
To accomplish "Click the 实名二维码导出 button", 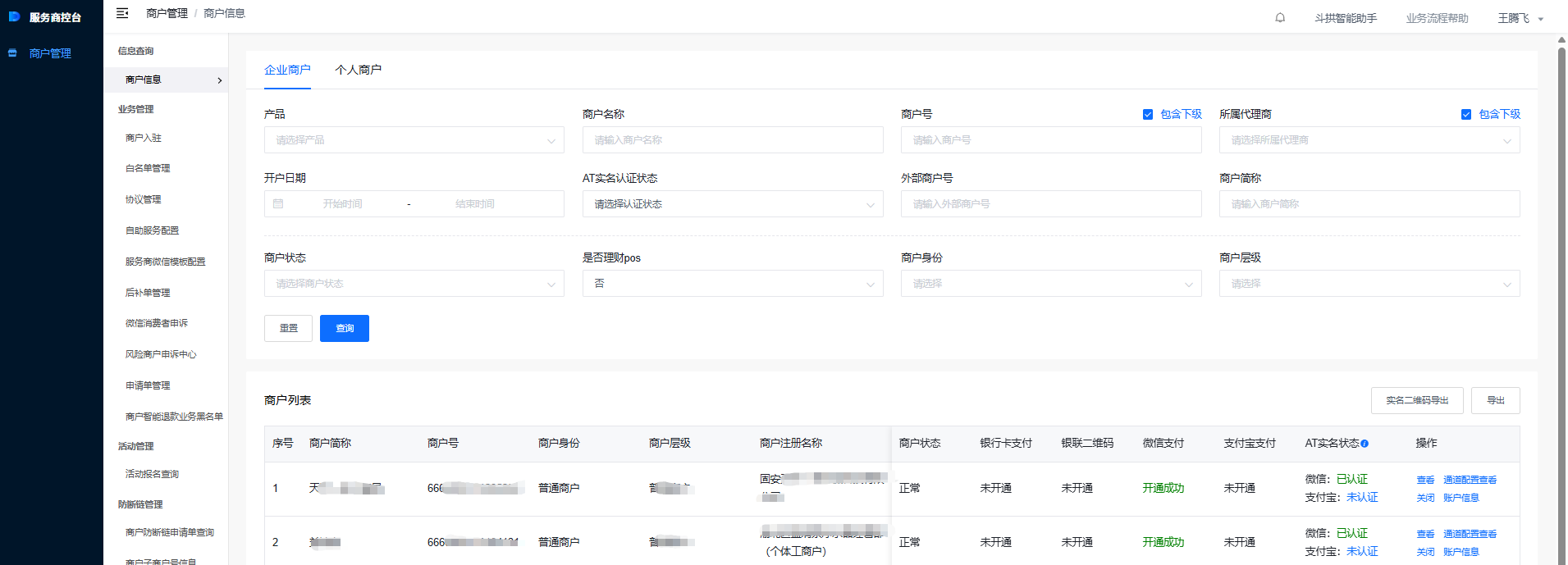I will [x=1417, y=400].
